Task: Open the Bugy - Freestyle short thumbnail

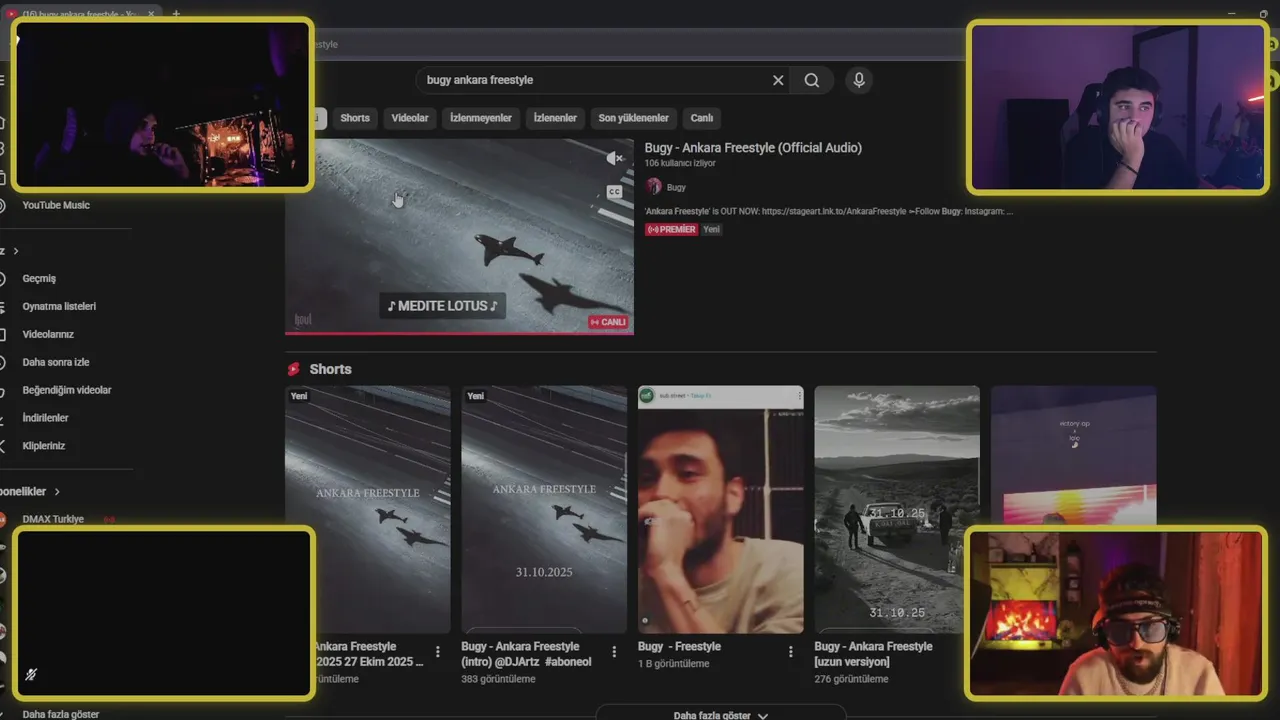Action: click(x=721, y=509)
